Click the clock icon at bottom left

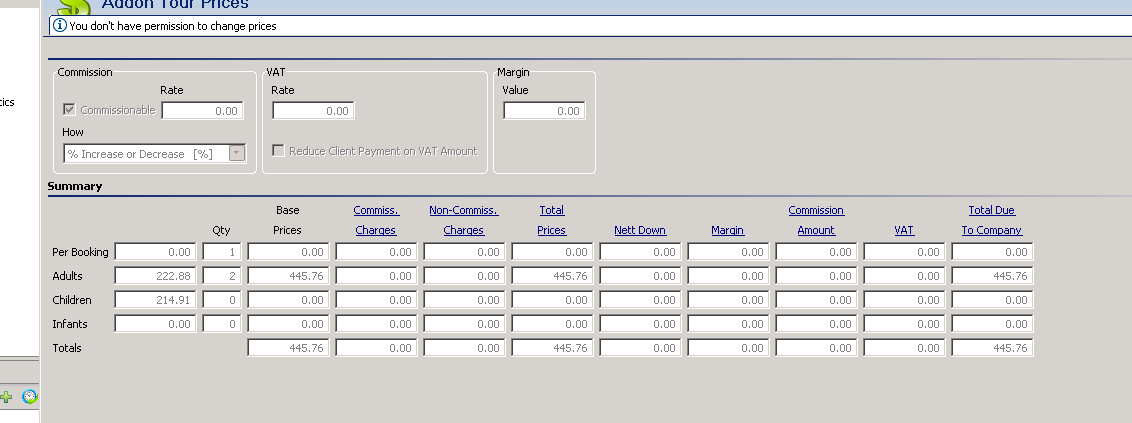coord(30,396)
